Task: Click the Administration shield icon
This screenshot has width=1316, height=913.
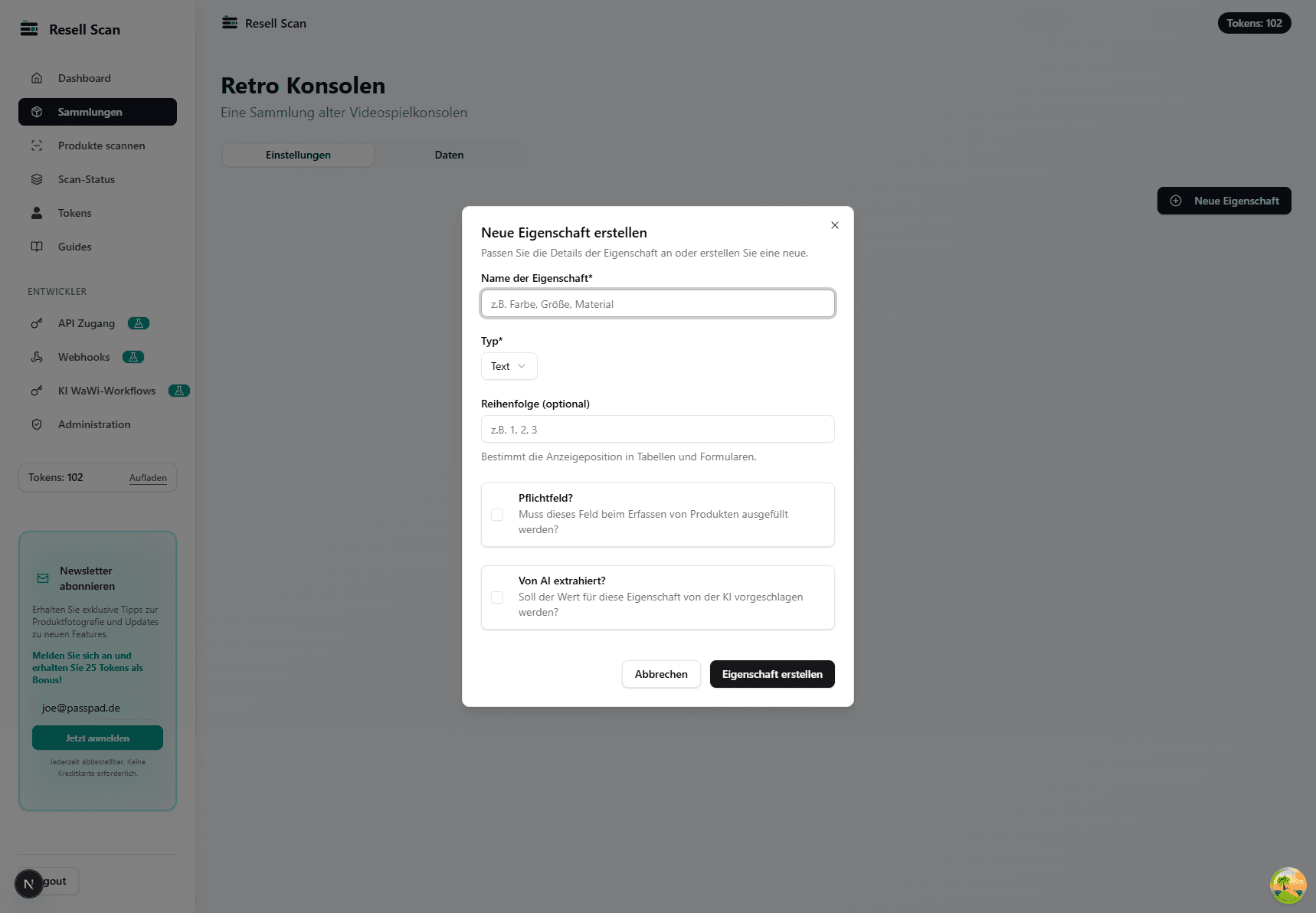Action: (x=37, y=424)
